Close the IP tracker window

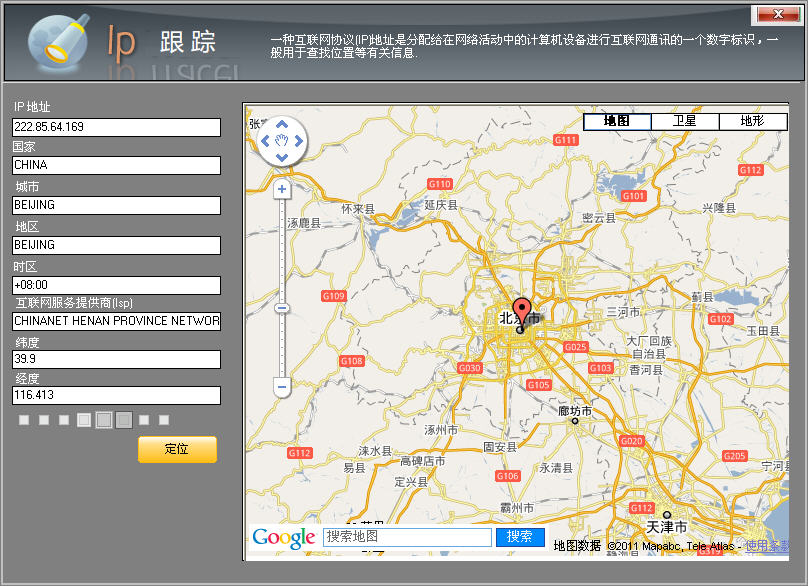[x=778, y=13]
